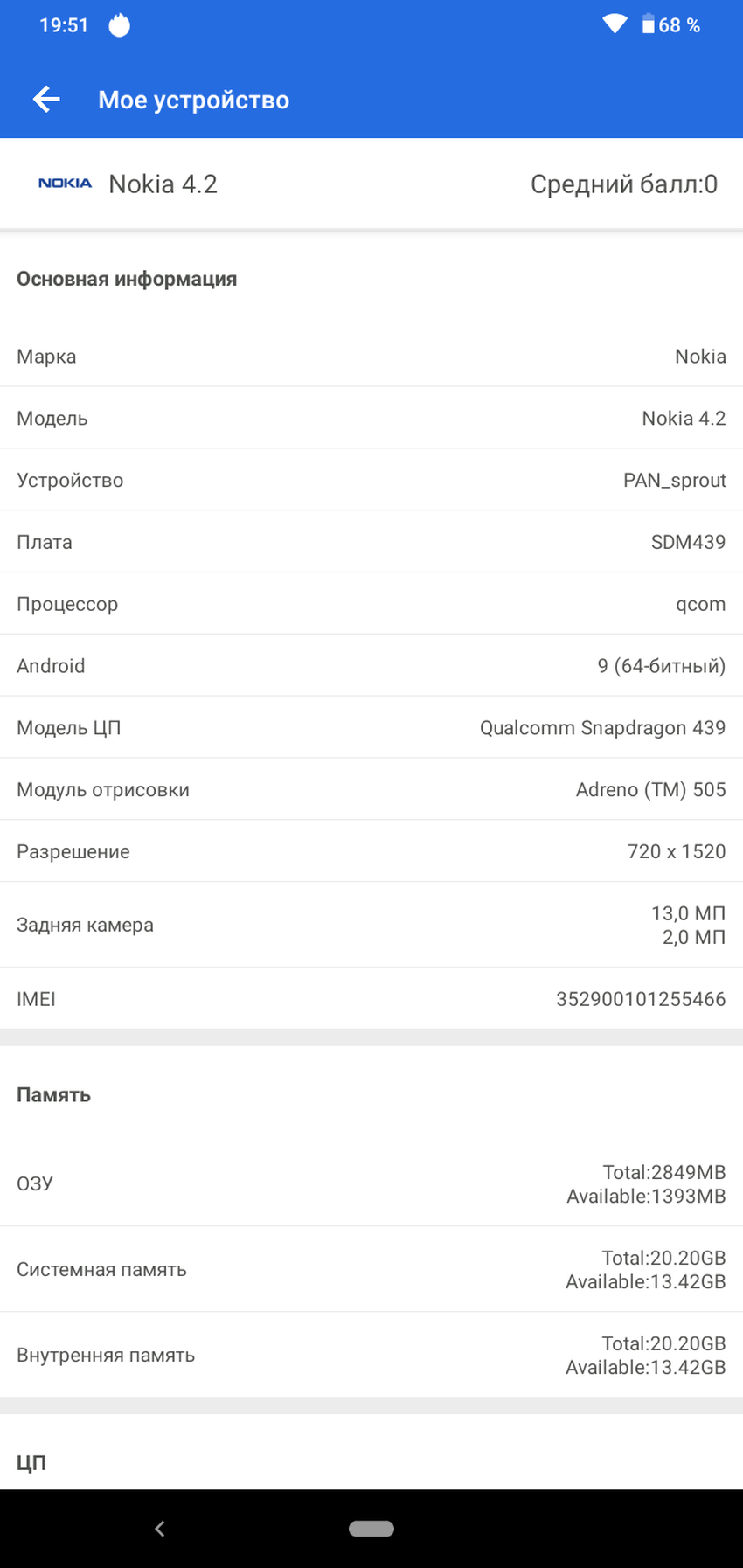Select the IMEI number row

371,999
